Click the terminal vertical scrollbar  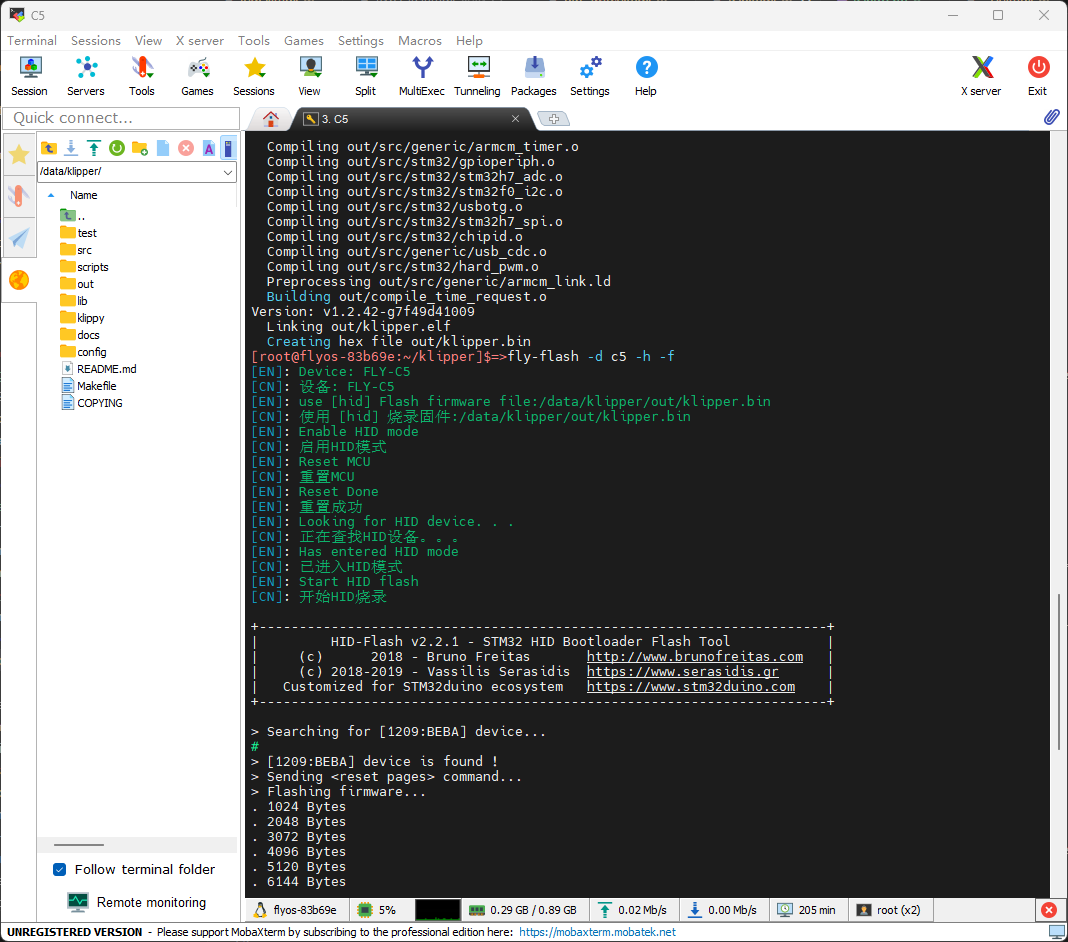1058,671
